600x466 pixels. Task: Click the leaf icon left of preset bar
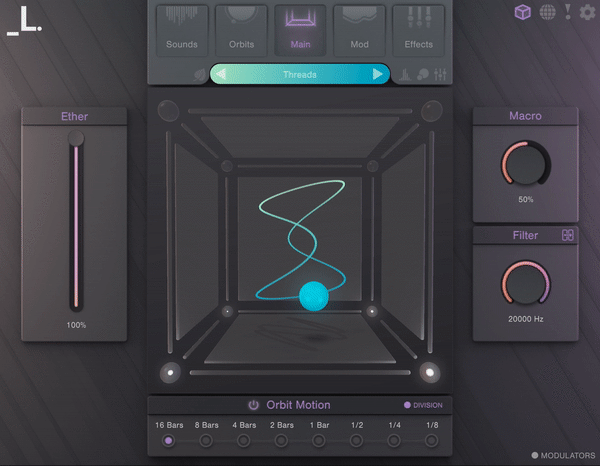click(199, 74)
